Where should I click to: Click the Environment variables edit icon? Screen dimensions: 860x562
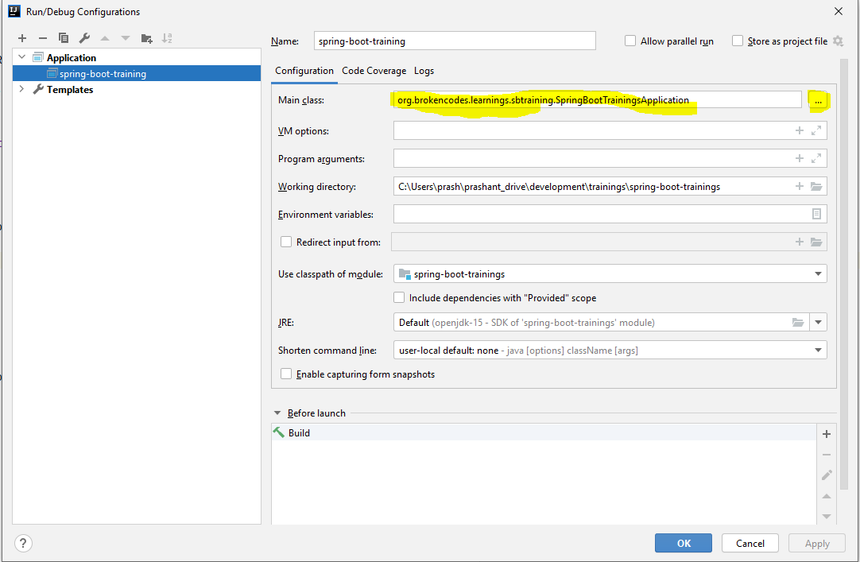click(816, 214)
